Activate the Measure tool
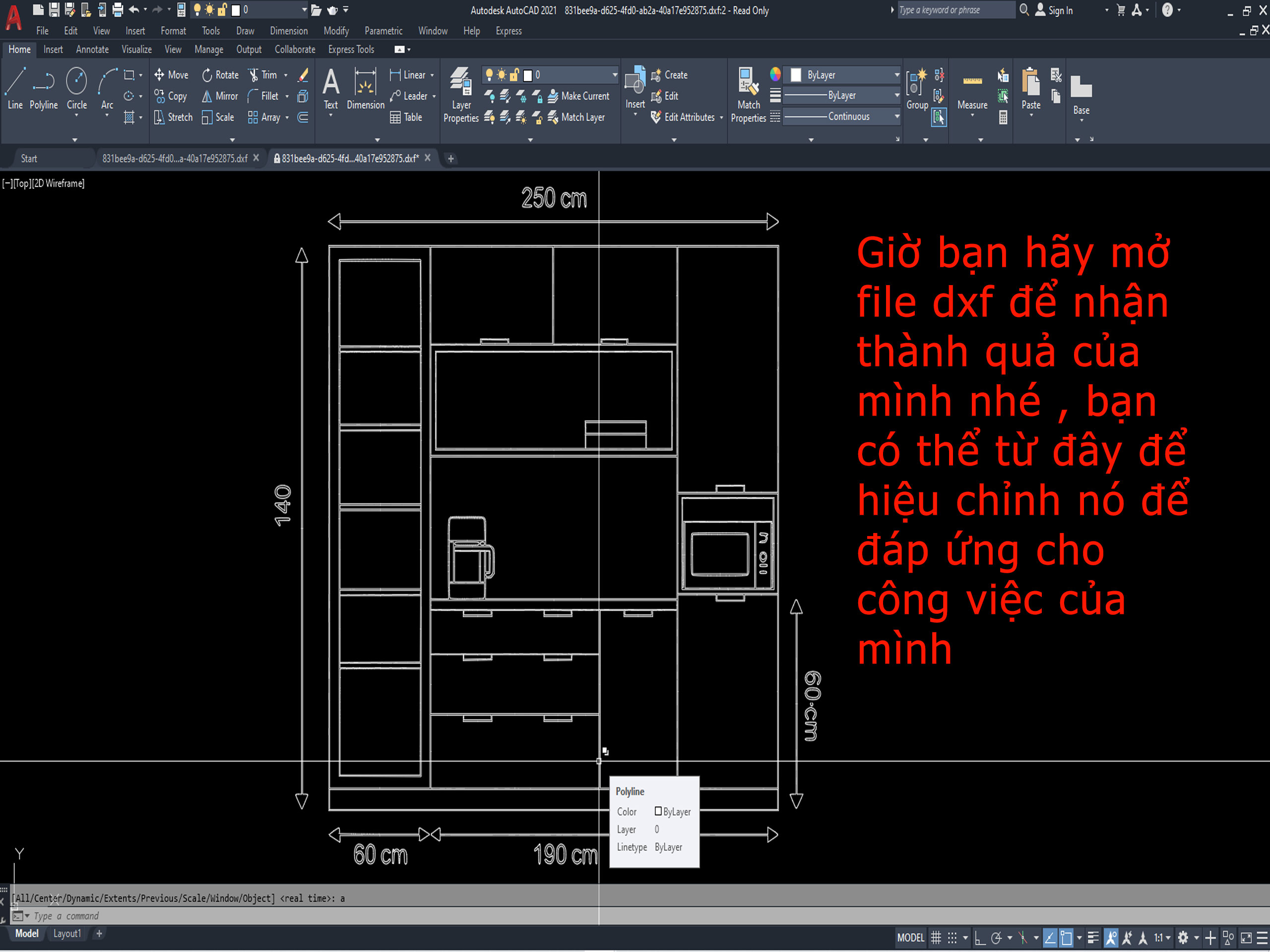Viewport: 1270px width, 952px height. tap(972, 91)
